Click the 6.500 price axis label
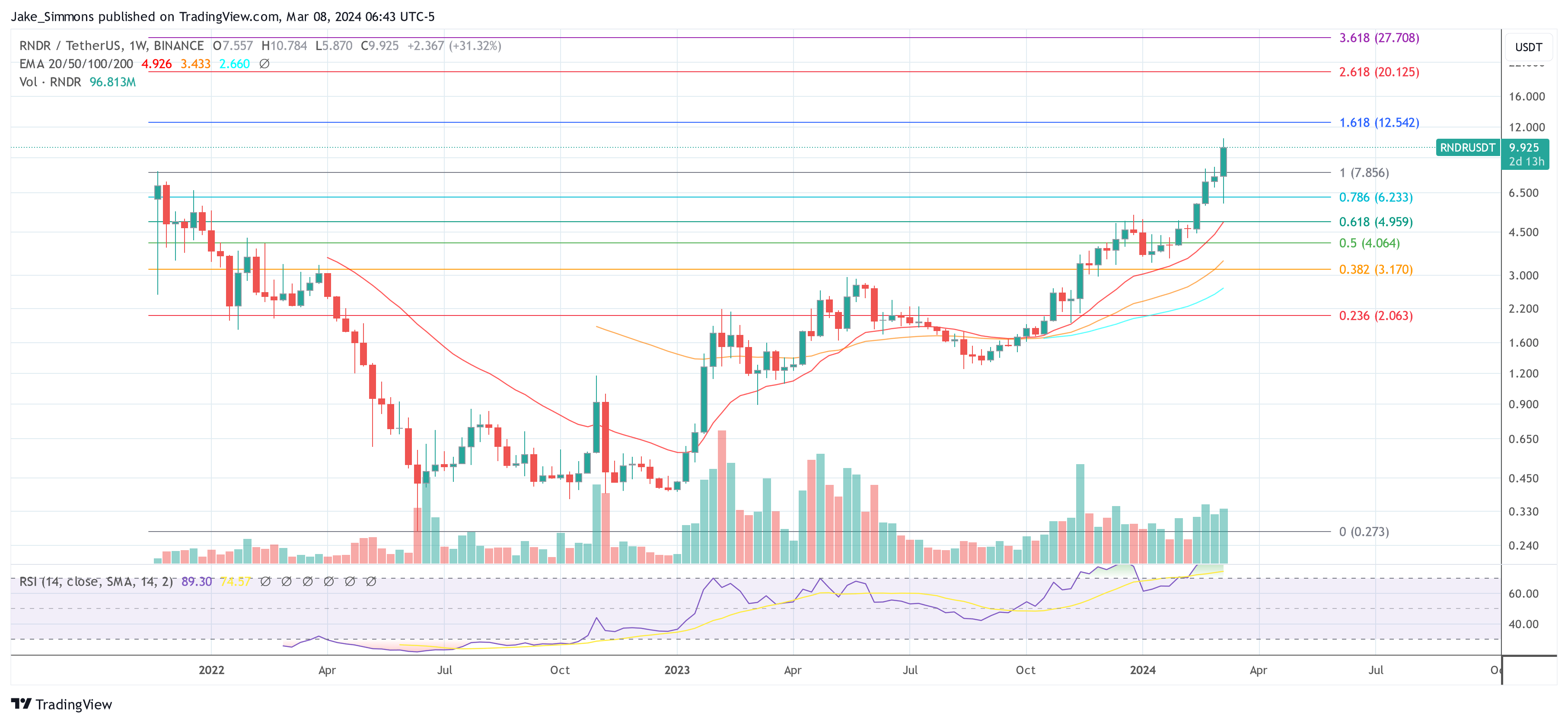1568x723 pixels. pos(1523,193)
